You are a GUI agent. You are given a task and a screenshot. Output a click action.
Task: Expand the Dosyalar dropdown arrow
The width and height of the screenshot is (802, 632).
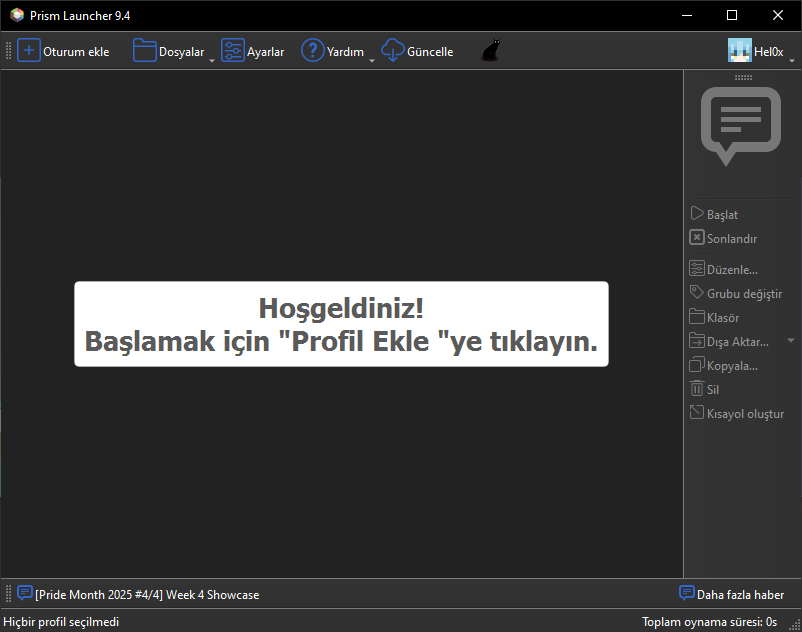(x=212, y=60)
